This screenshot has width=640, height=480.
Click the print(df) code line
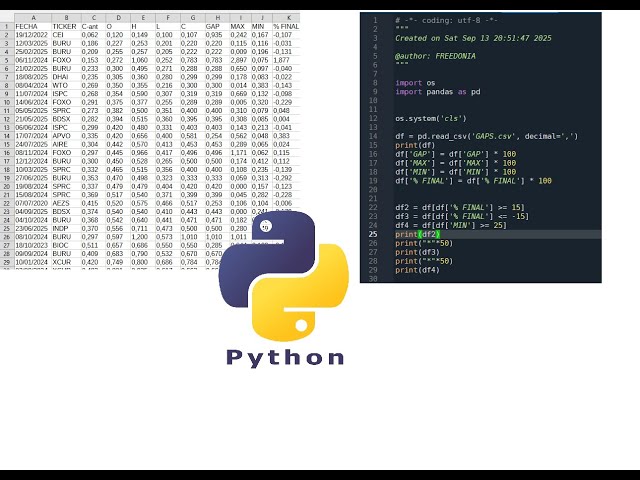(x=415, y=145)
